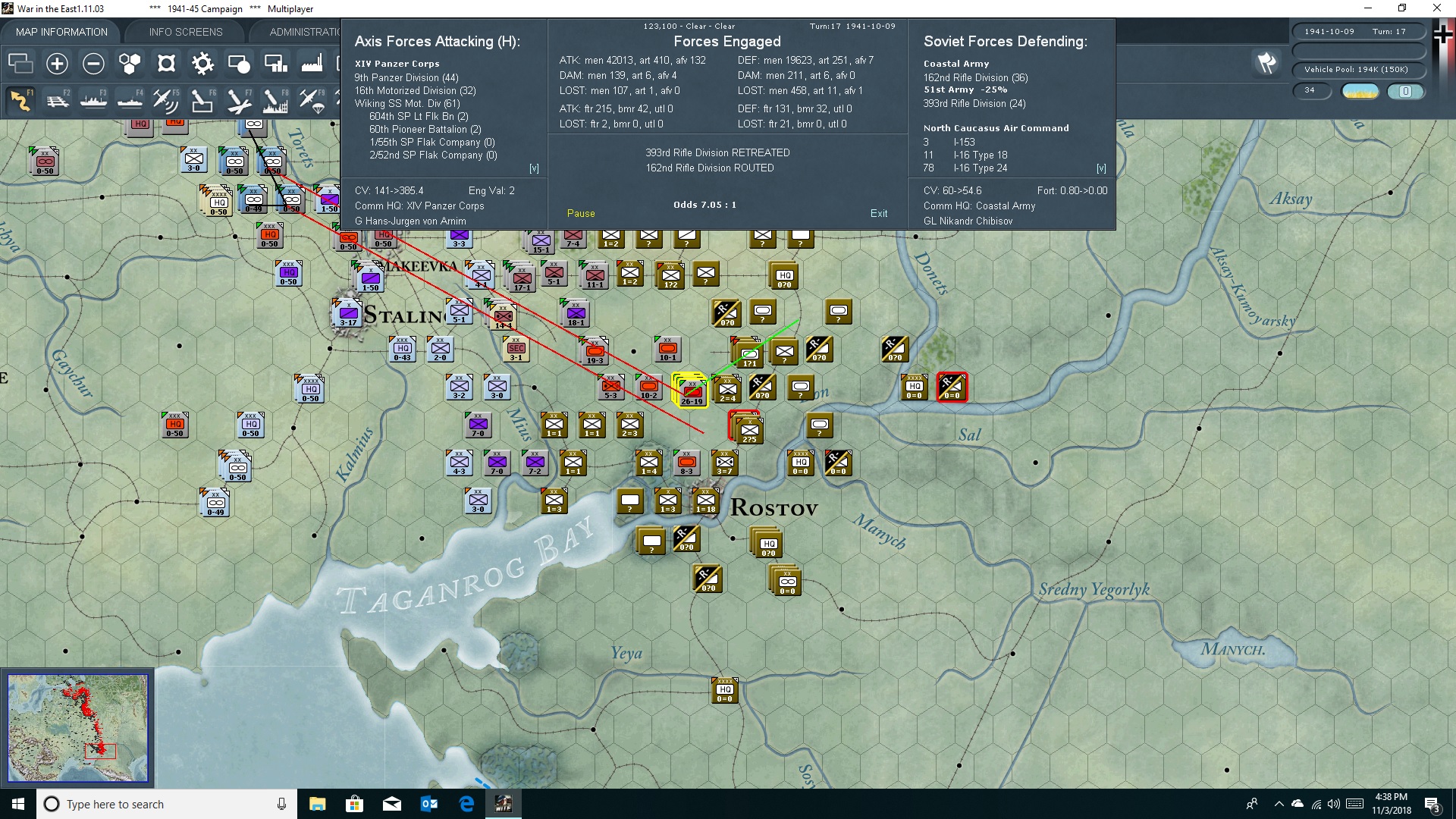
Task: Exit the combat resolution report
Action: pyautogui.click(x=879, y=214)
